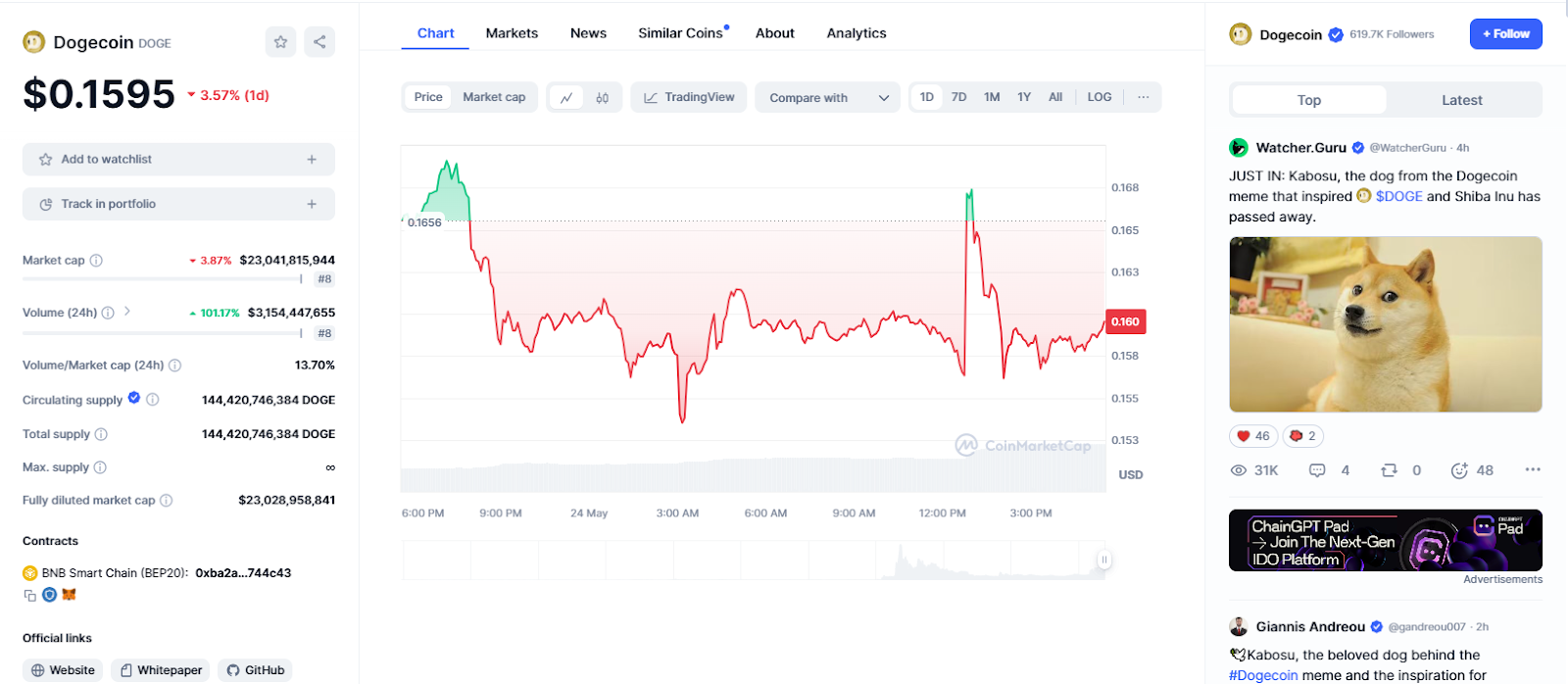Add an emoji reaction showing 48
Screen dimensions: 1568x684
1459,470
